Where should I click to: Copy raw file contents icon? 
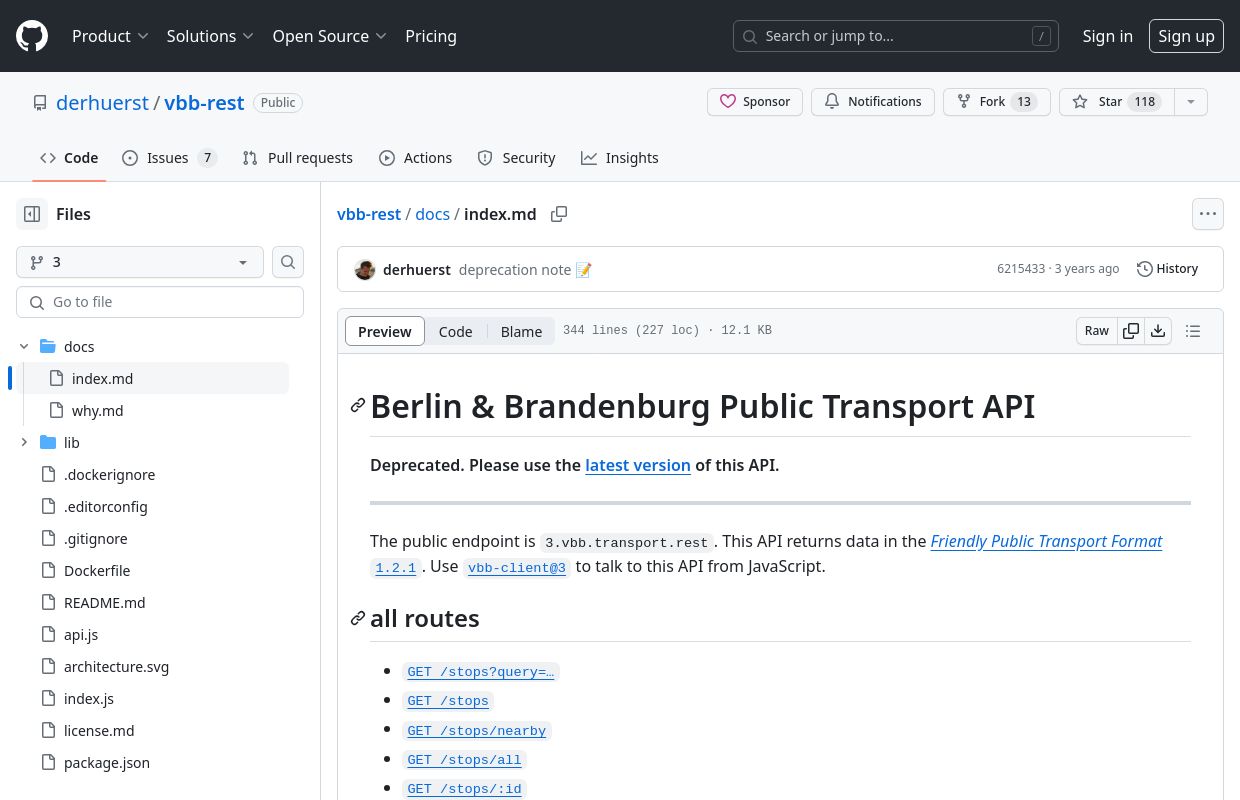[1131, 331]
